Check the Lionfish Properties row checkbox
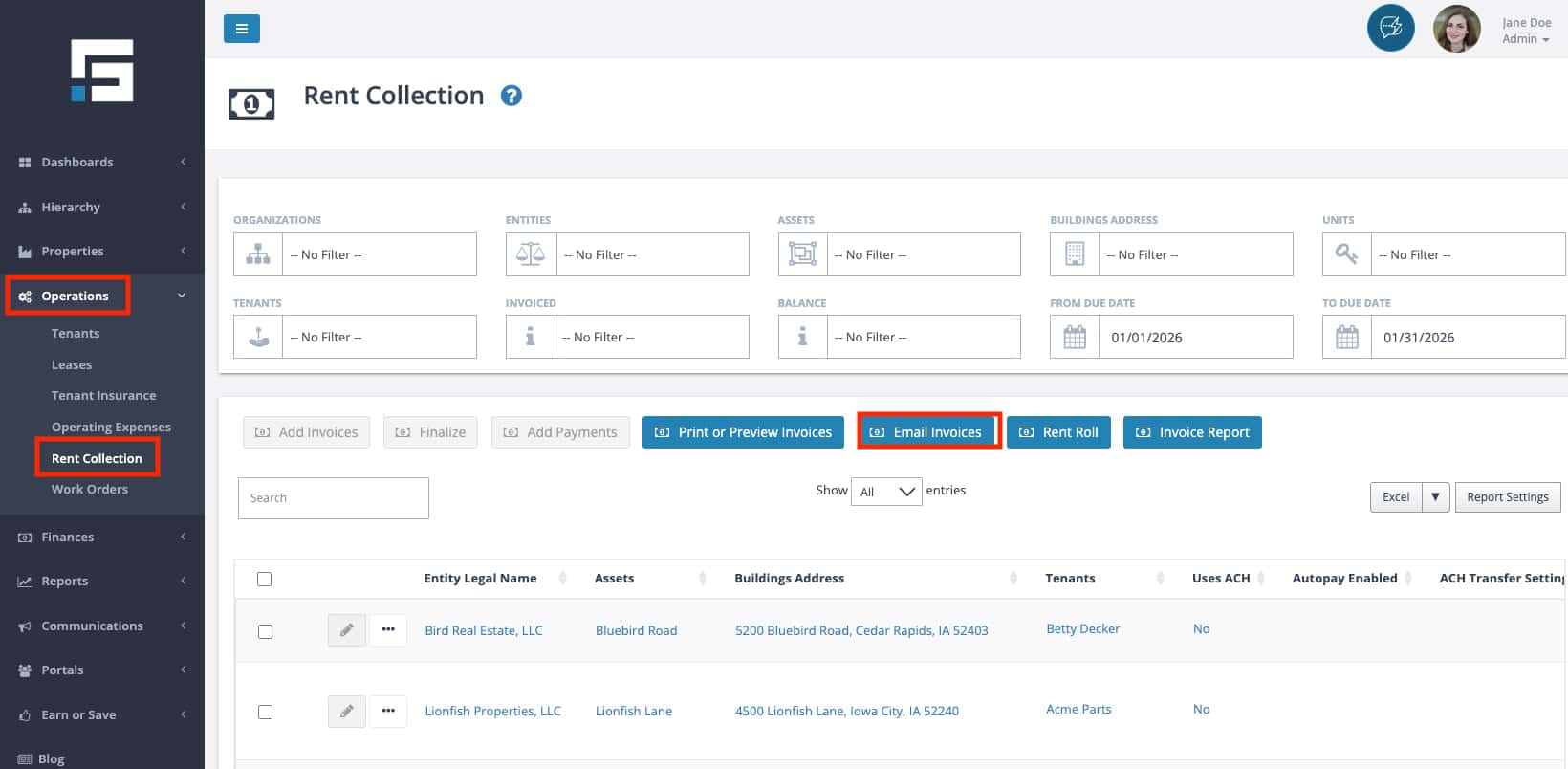 pos(265,712)
